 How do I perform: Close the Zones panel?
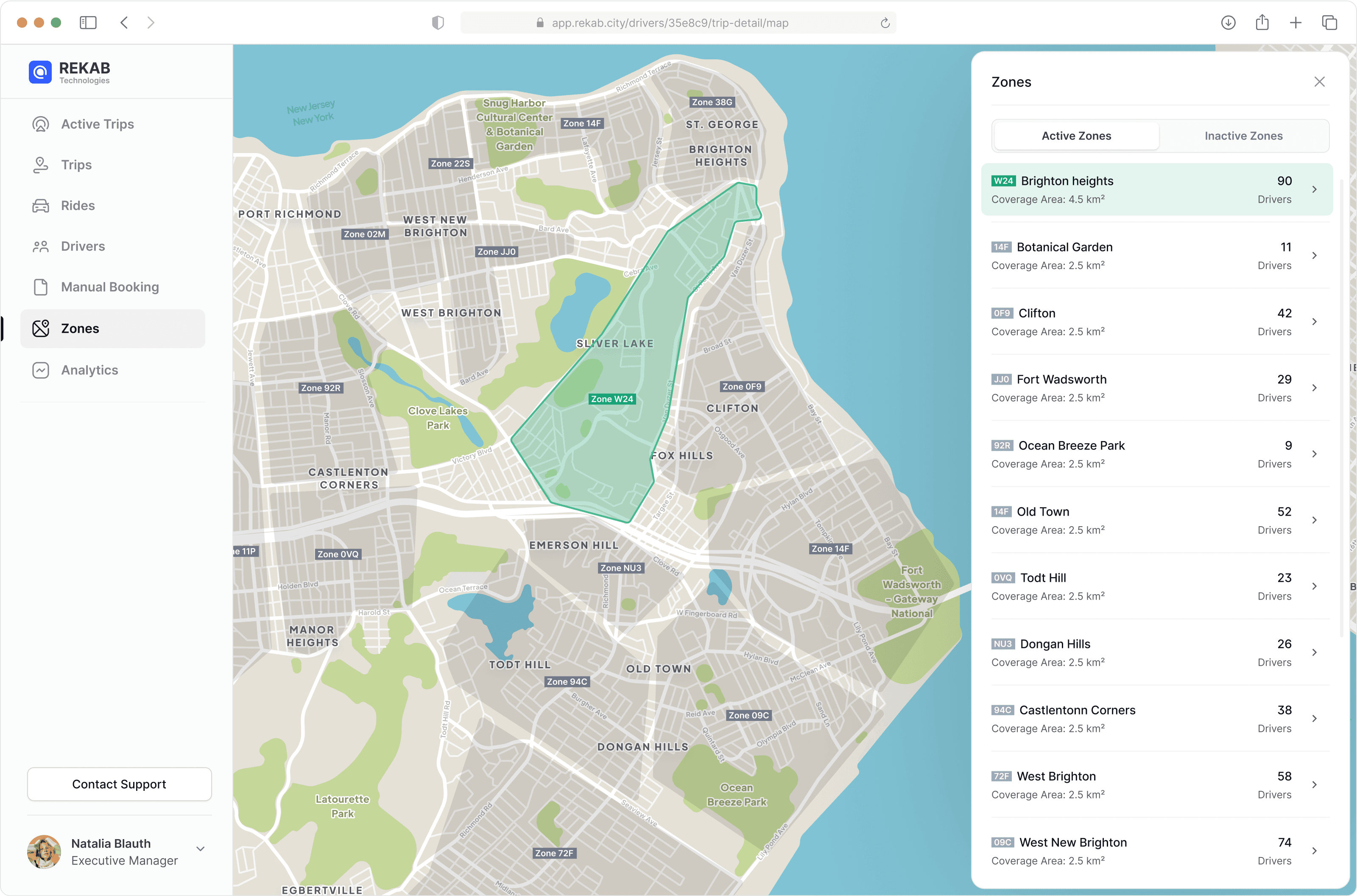1319,82
